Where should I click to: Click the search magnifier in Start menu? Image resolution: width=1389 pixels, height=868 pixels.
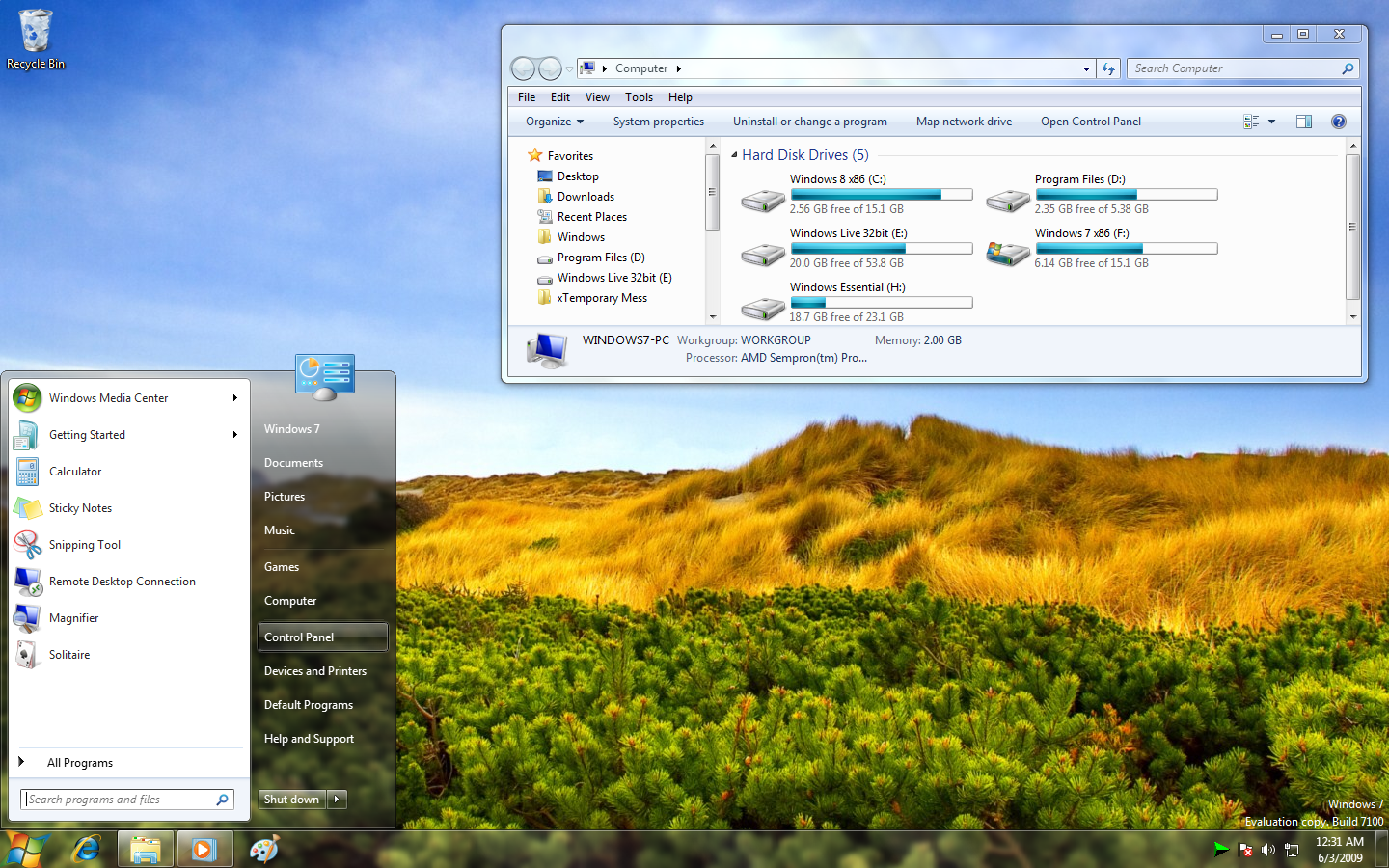pos(222,800)
